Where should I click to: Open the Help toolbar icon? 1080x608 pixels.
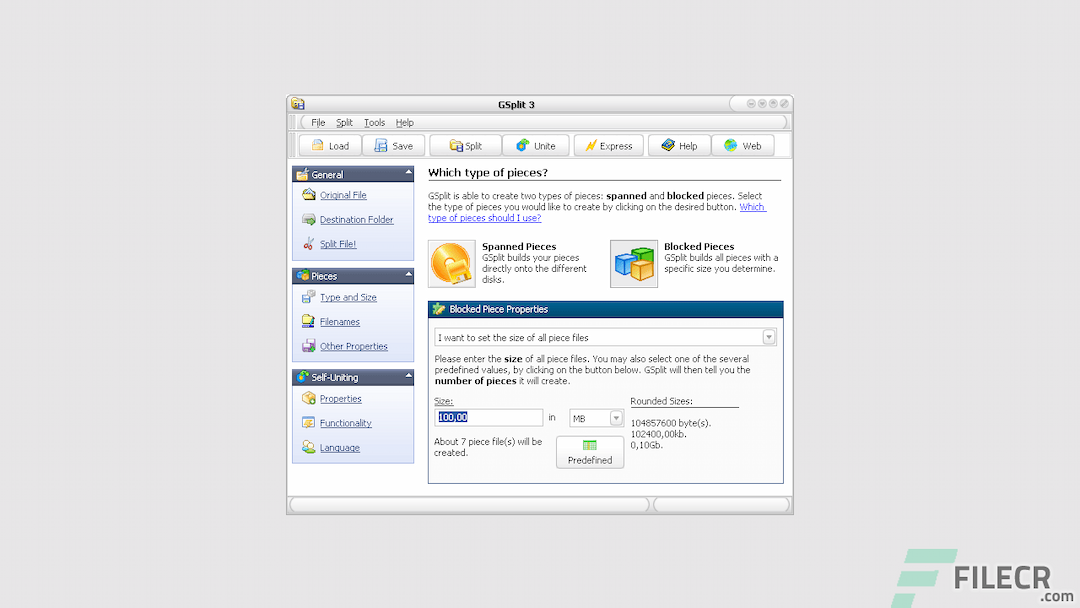679,145
